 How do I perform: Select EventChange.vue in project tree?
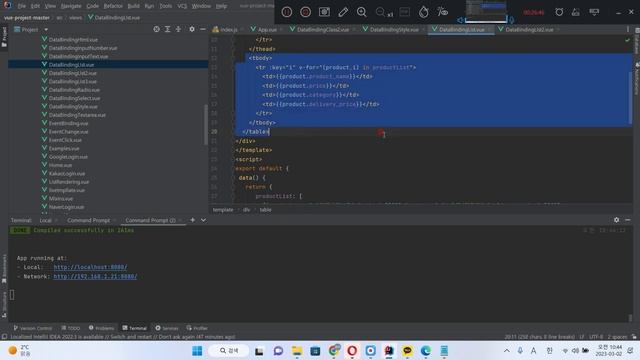coord(68,131)
